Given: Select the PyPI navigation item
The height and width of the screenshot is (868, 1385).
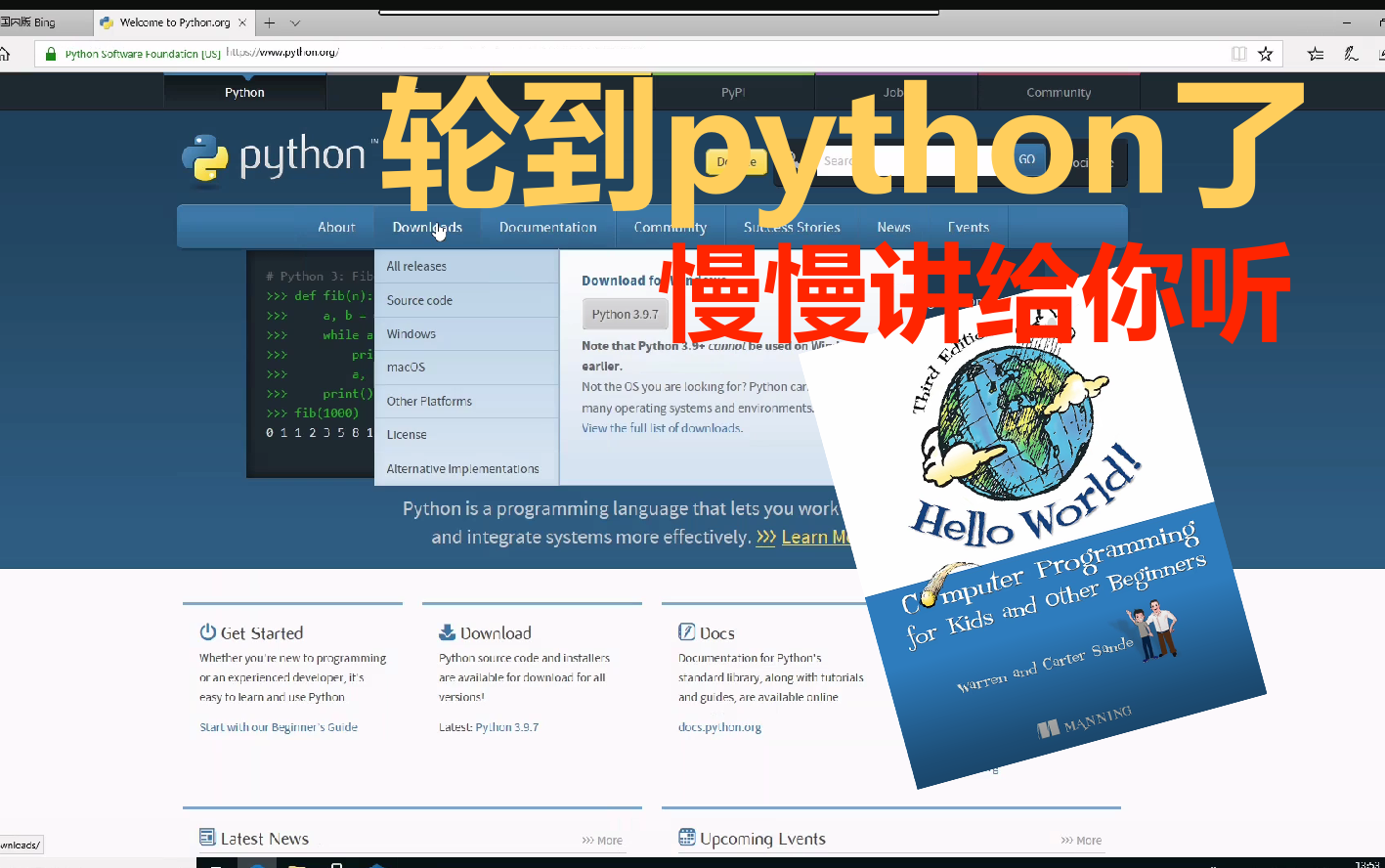Looking at the screenshot, I should 732,91.
